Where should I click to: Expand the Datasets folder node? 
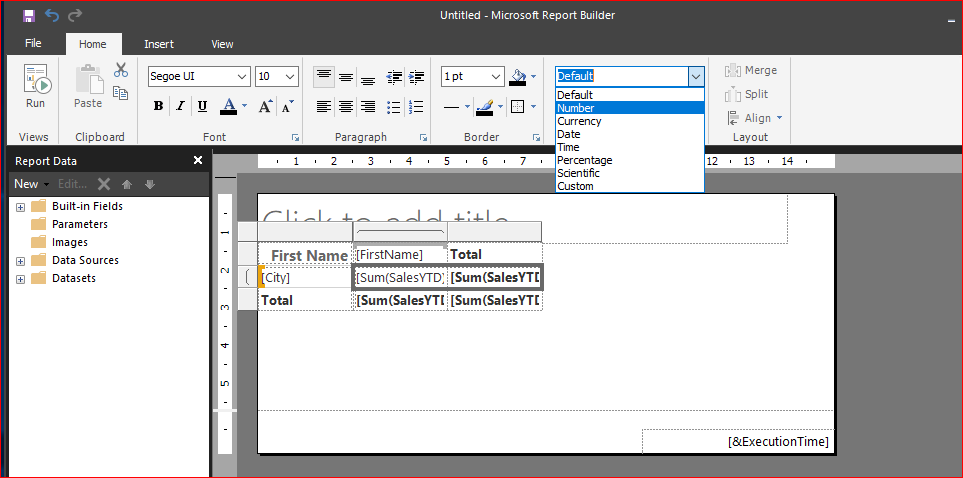click(20, 278)
